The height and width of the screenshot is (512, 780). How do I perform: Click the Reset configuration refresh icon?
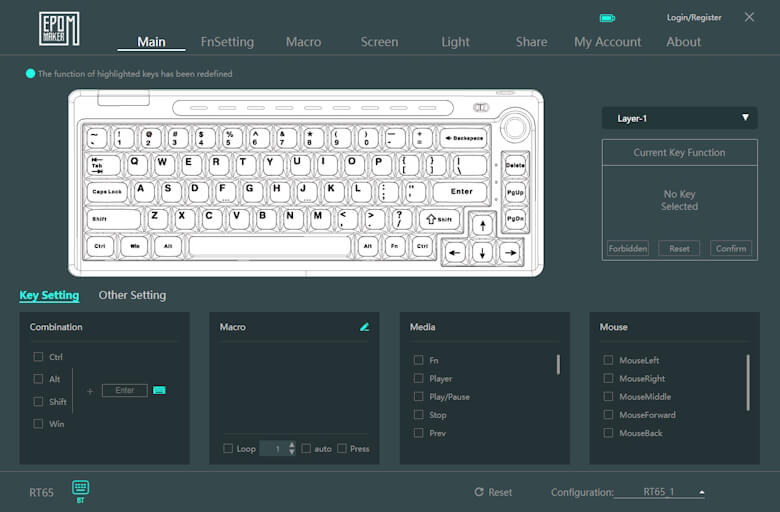pos(479,492)
